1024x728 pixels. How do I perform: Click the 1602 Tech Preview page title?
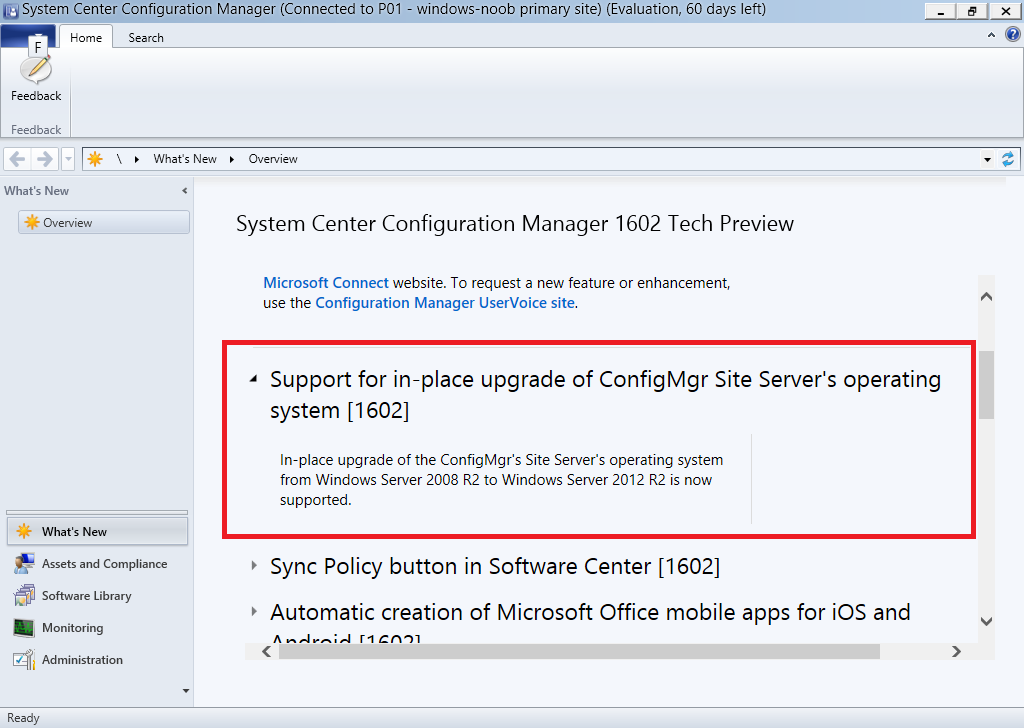(515, 223)
